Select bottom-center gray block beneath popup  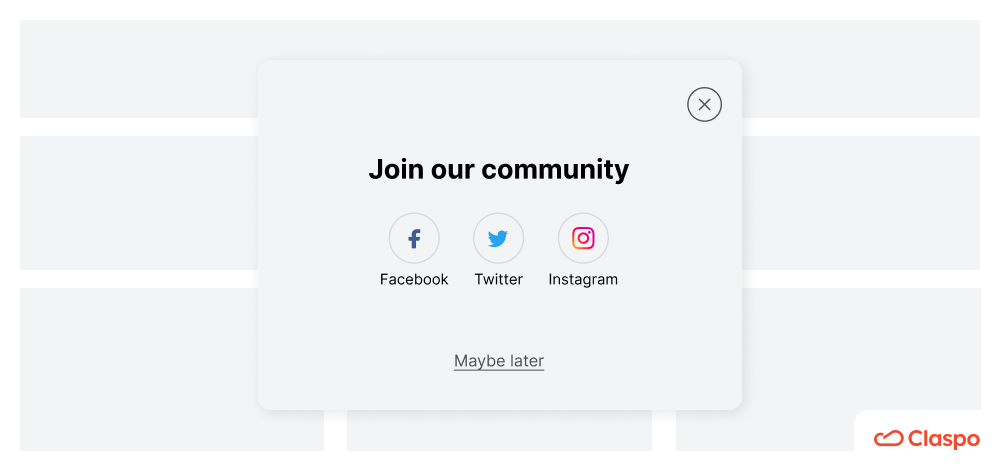499,430
